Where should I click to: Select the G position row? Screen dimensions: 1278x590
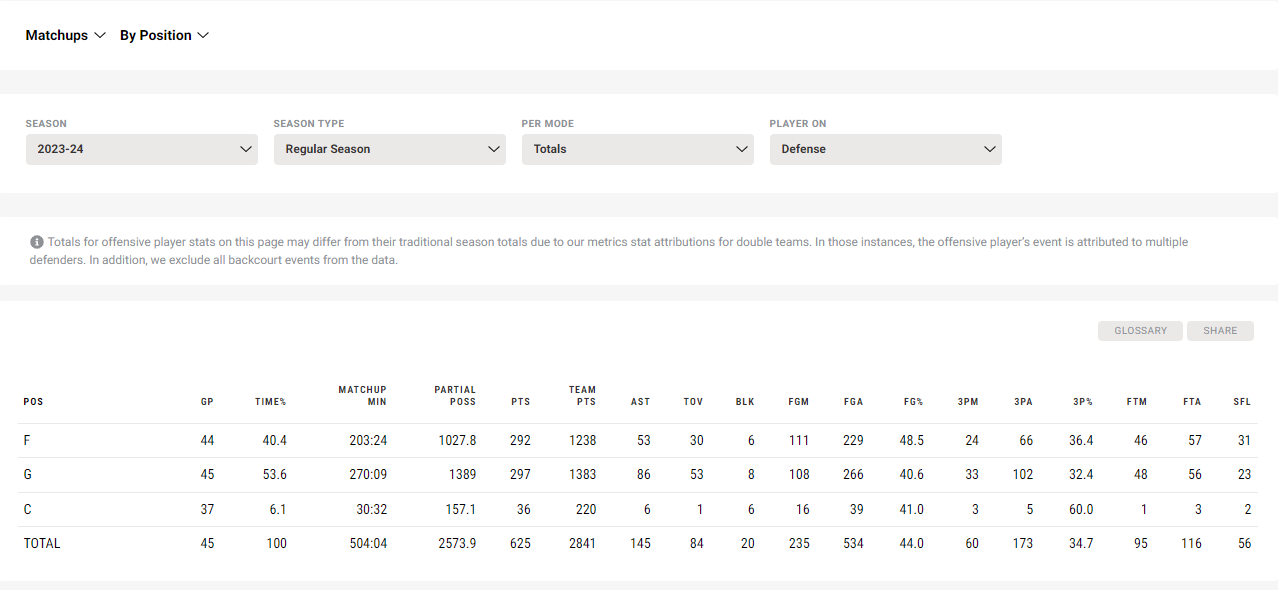tap(638, 475)
